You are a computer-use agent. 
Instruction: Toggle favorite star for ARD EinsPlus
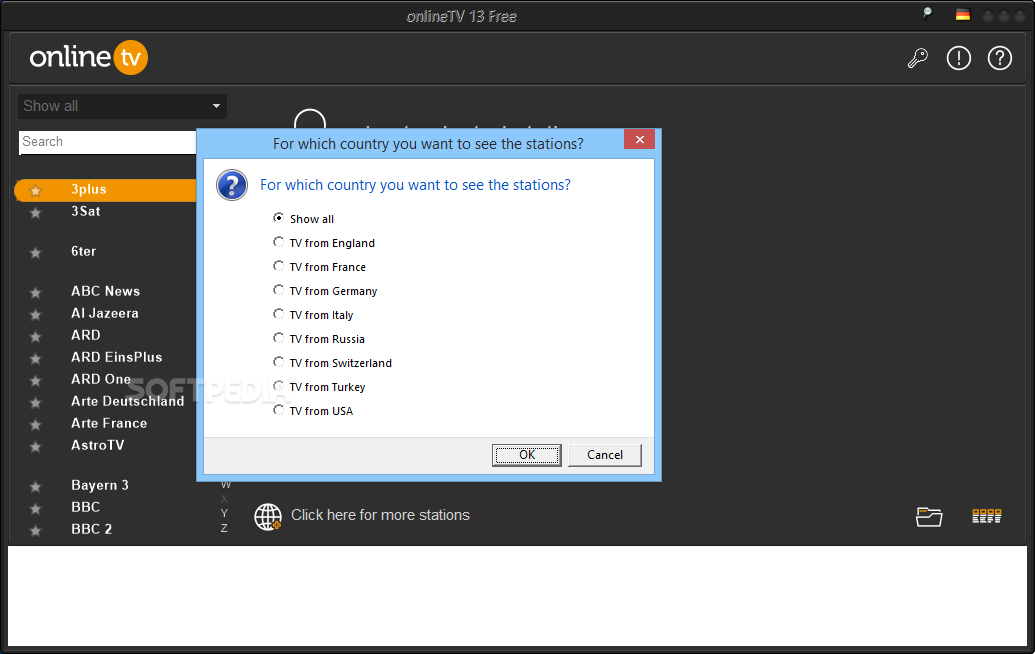[x=36, y=358]
